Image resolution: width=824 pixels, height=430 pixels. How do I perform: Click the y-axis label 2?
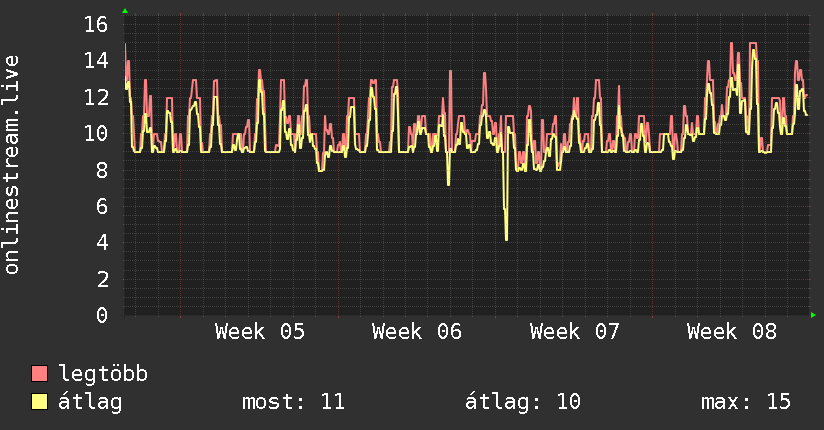(x=102, y=279)
